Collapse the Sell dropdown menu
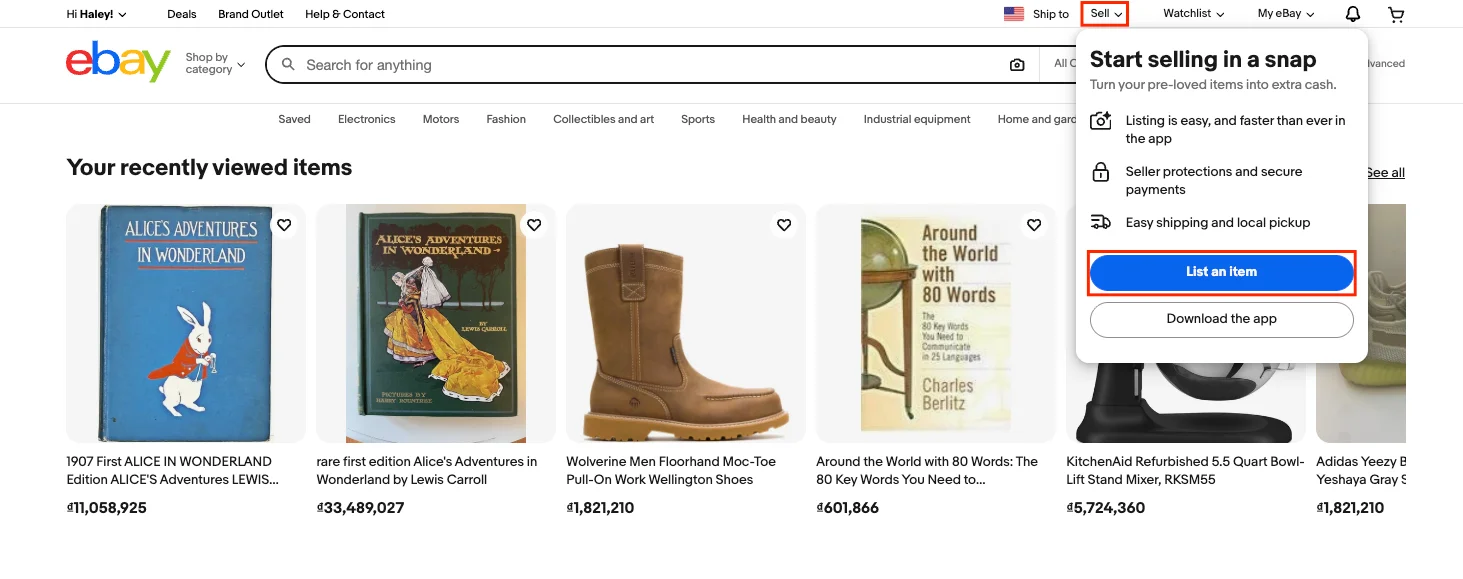Viewport: 1463px width, 579px height. click(x=1106, y=14)
